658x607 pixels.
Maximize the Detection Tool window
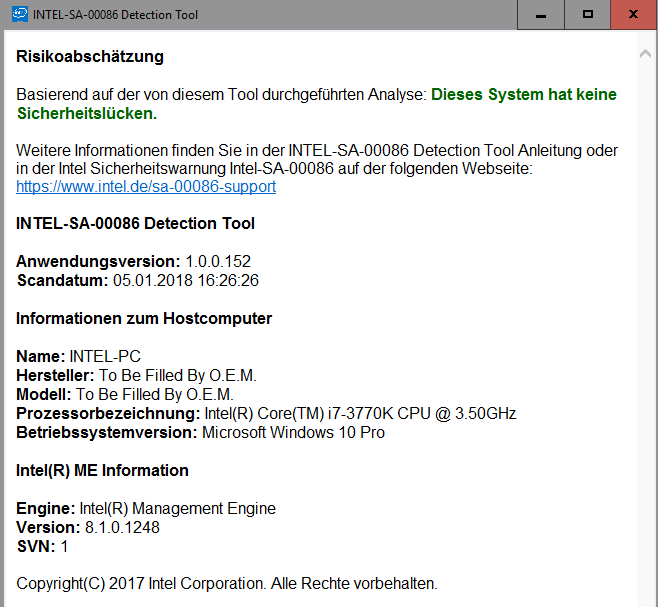pyautogui.click(x=588, y=15)
